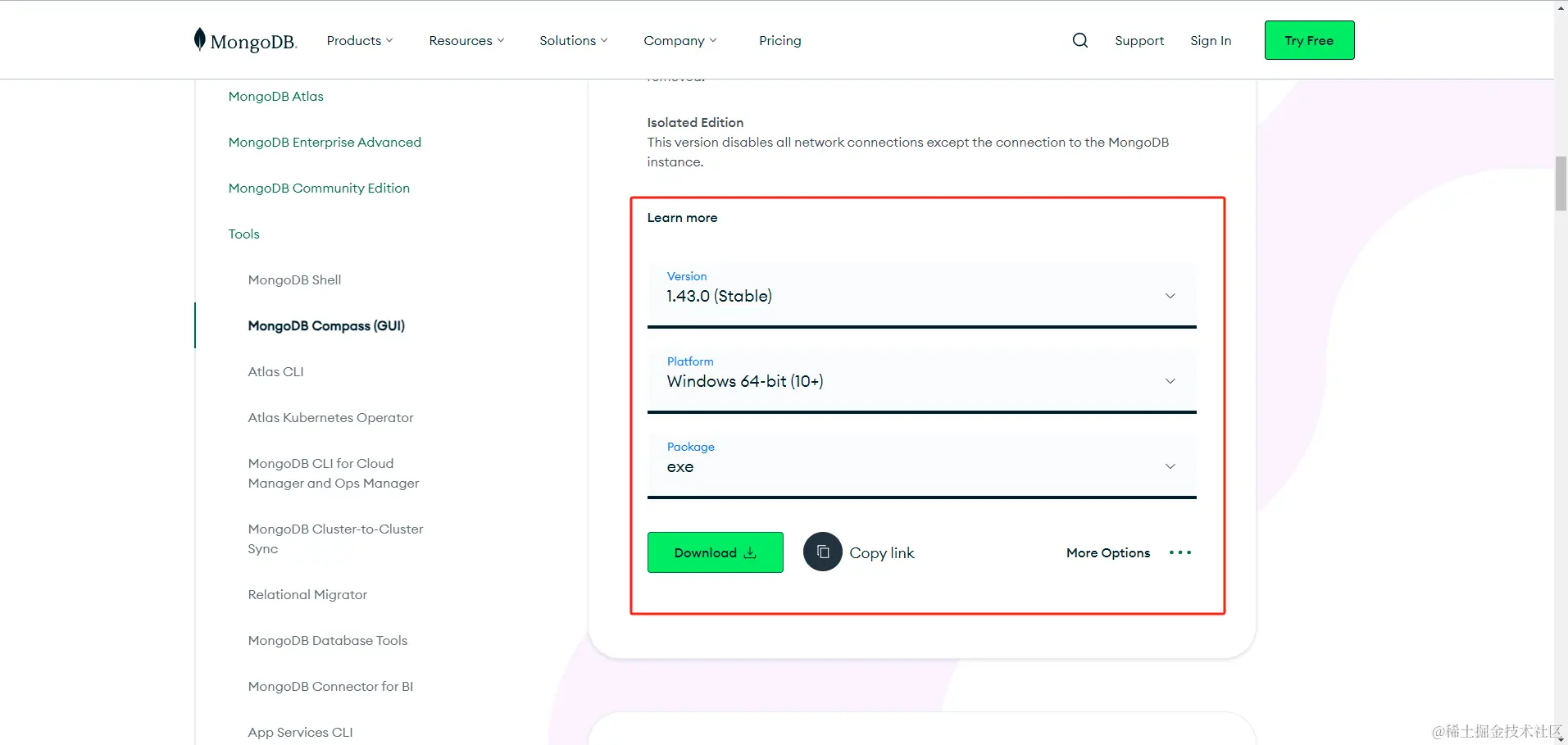Select MongoDB Community Edition in sidebar
This screenshot has height=745, width=1568.
point(319,188)
